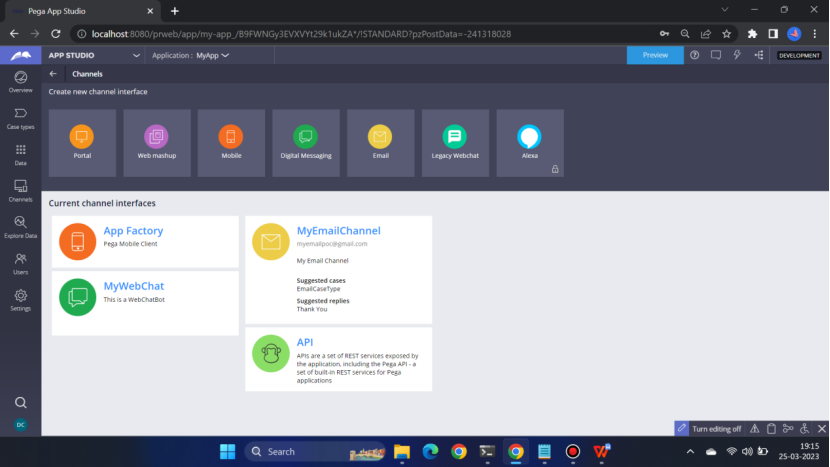Create a new Web mashup channel

pyautogui.click(x=157, y=143)
